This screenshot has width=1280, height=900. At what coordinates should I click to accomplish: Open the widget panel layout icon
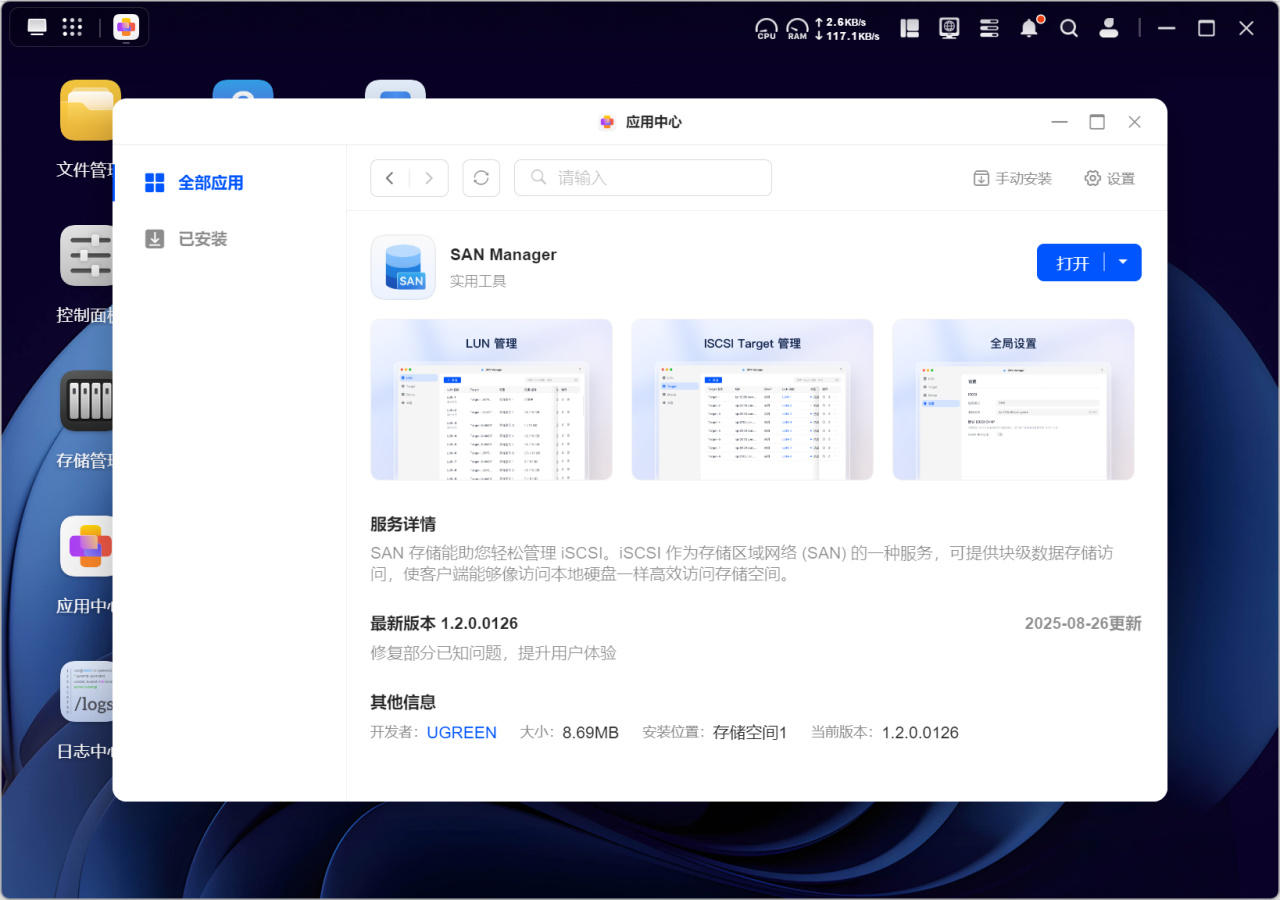pos(910,28)
